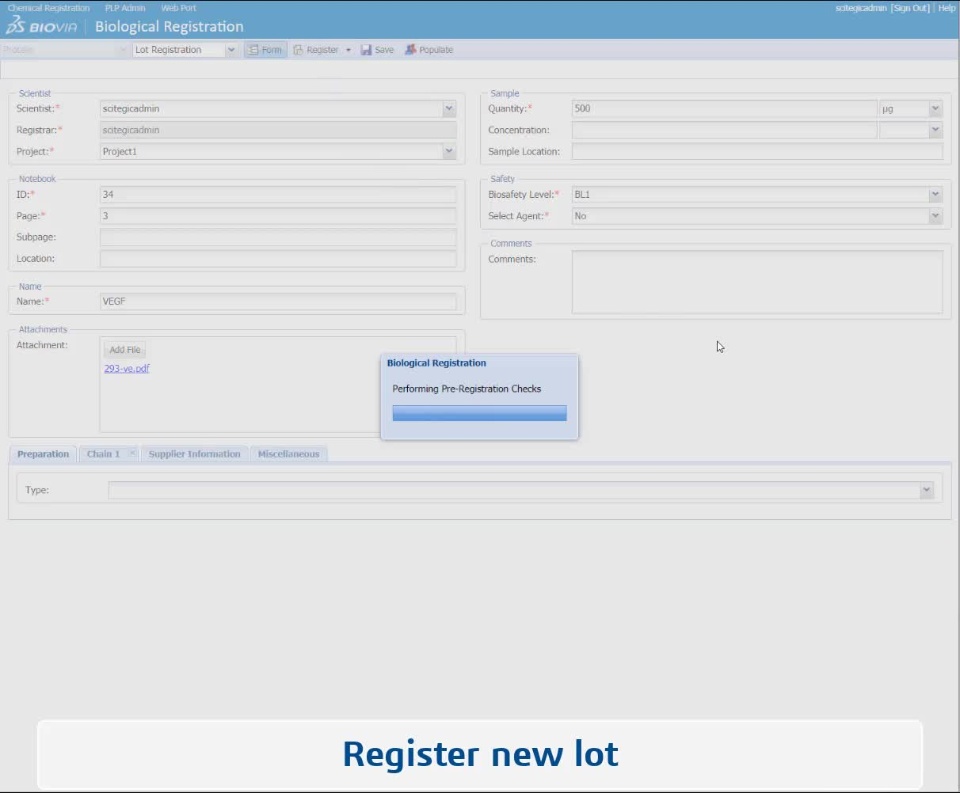Image resolution: width=960 pixels, height=793 pixels.
Task: Open Help link
Action: tap(947, 8)
